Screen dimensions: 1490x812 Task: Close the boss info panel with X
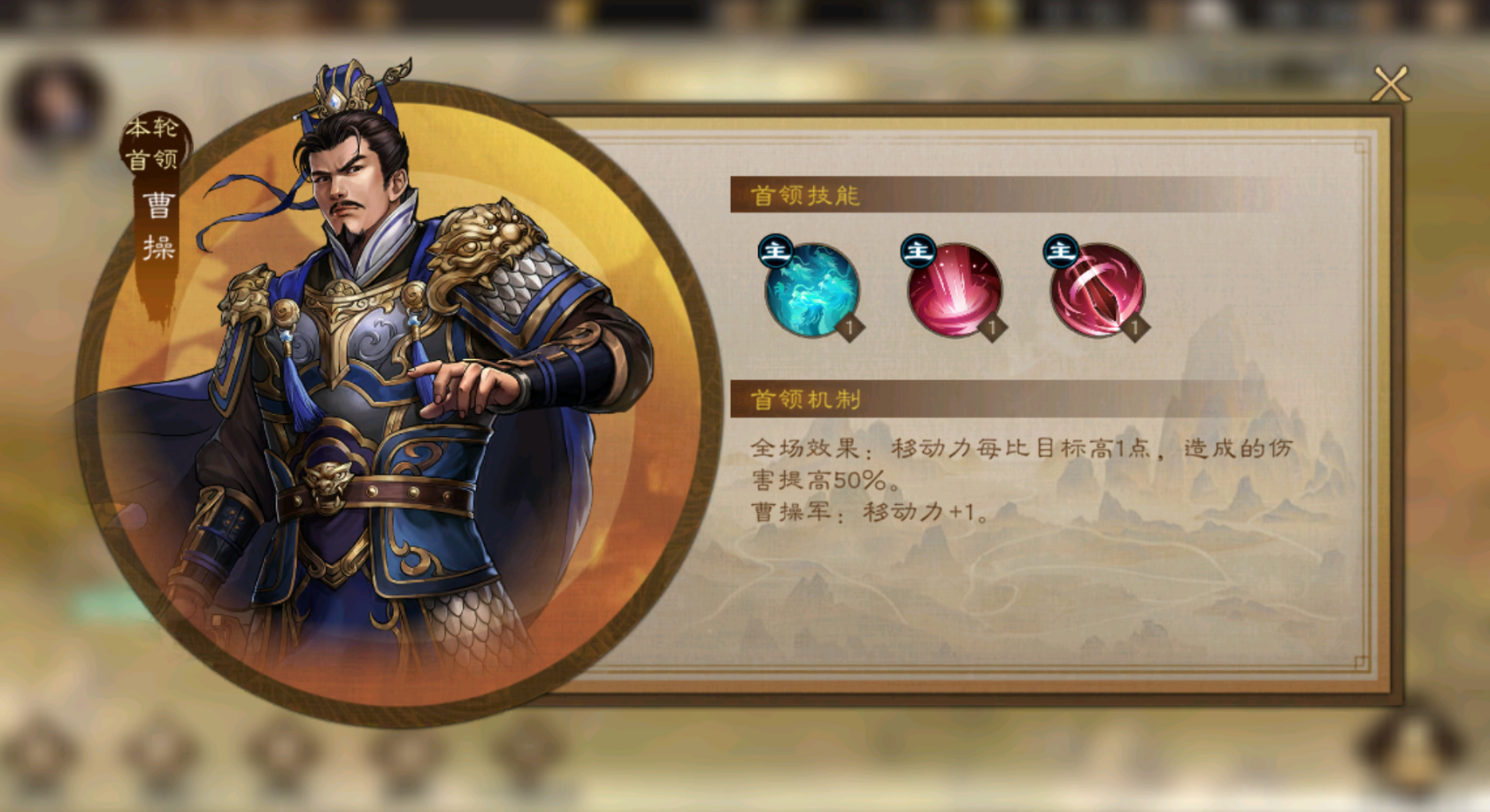tap(1390, 85)
